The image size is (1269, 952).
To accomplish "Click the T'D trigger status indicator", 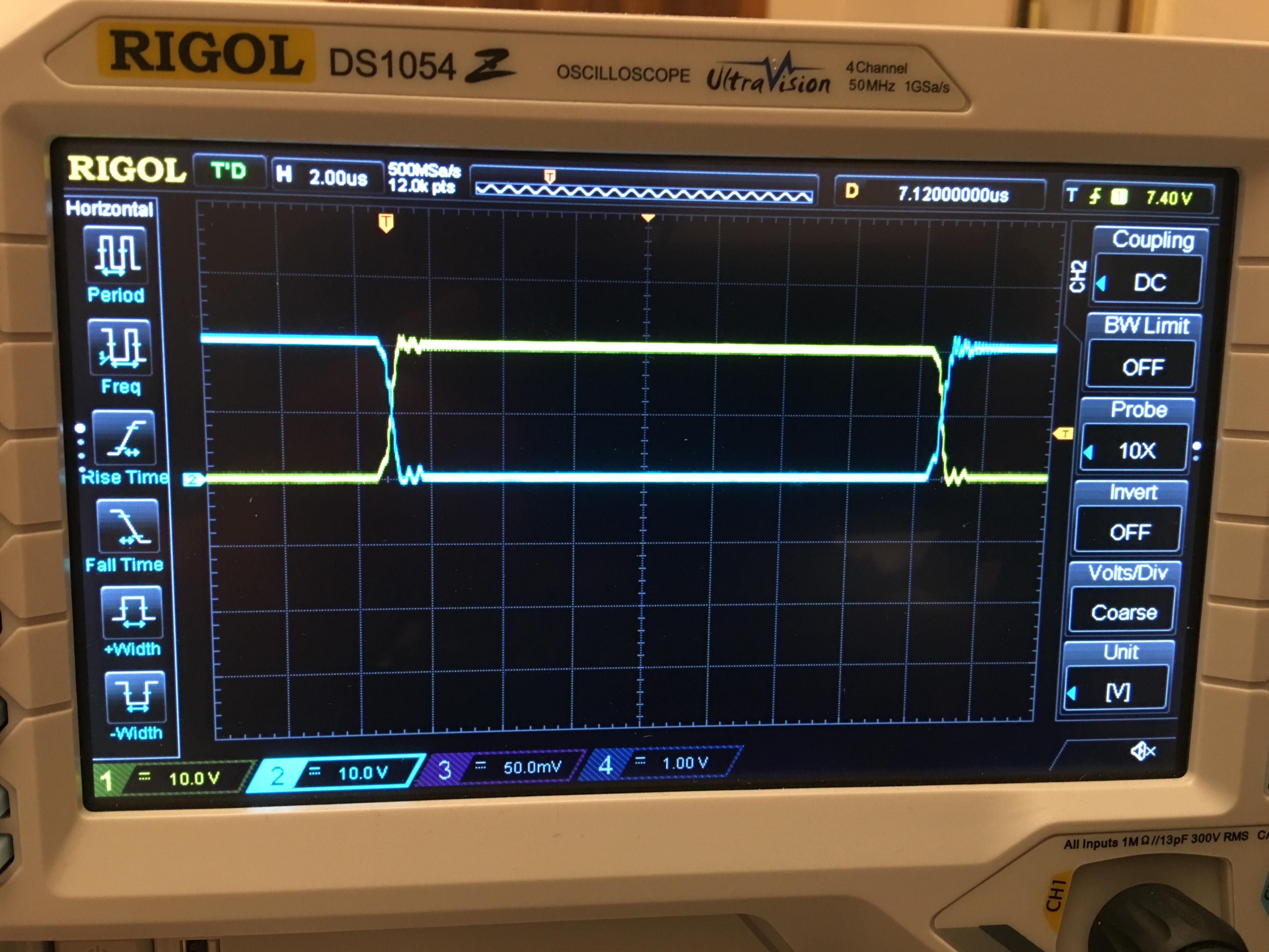I will click(x=229, y=170).
